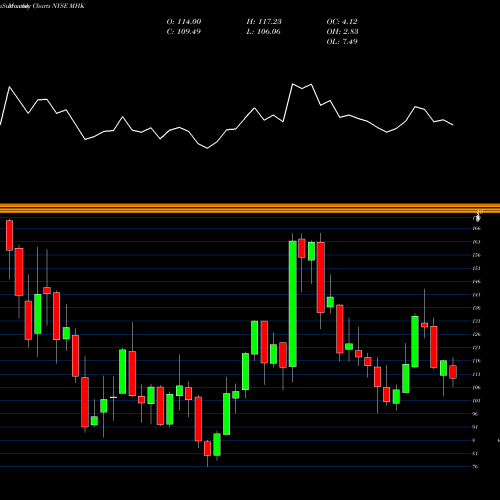Screen dimensions: 500x500
Task: Click the 116 price axis label
Action: tap(477, 361)
